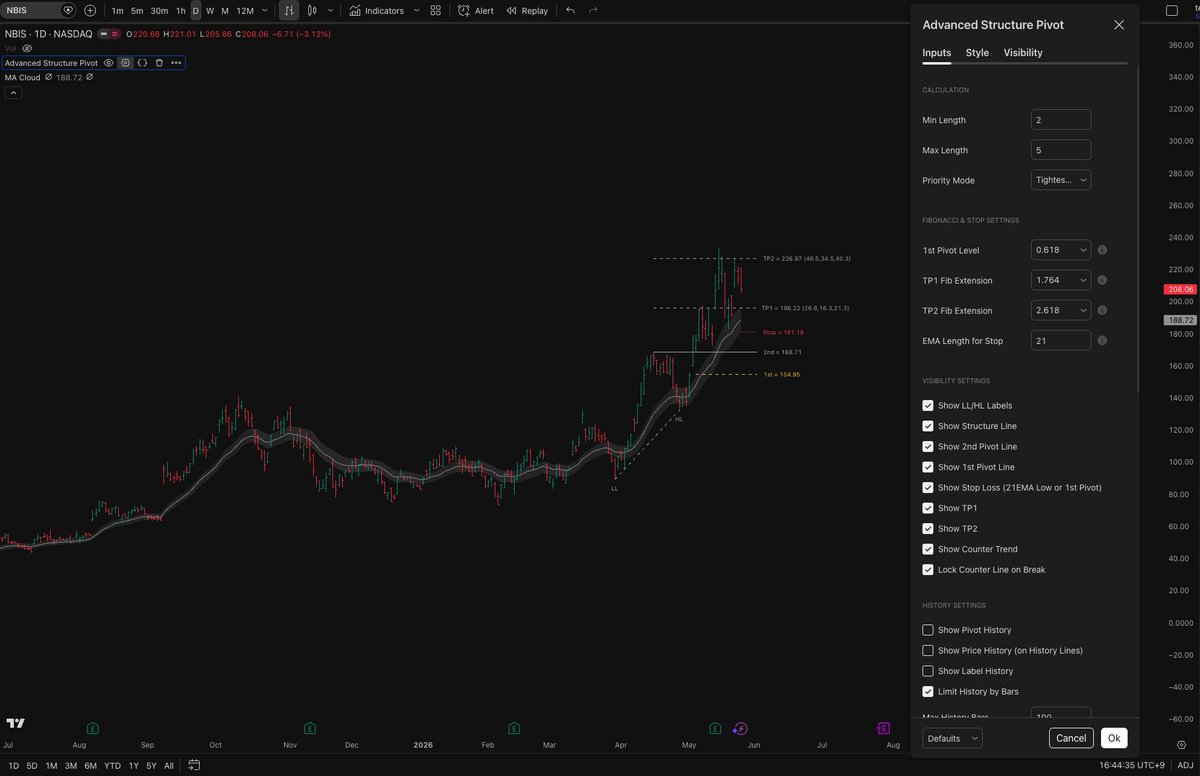1200x776 pixels.
Task: Click info icon beside TP1 Fib Extension
Action: pos(1101,281)
